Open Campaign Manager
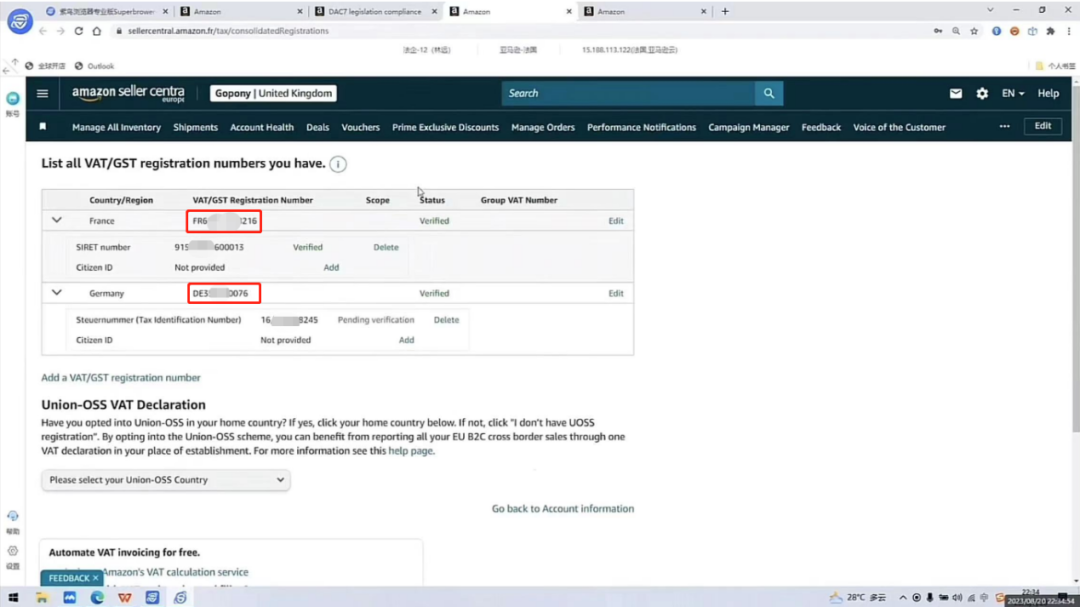 749,127
